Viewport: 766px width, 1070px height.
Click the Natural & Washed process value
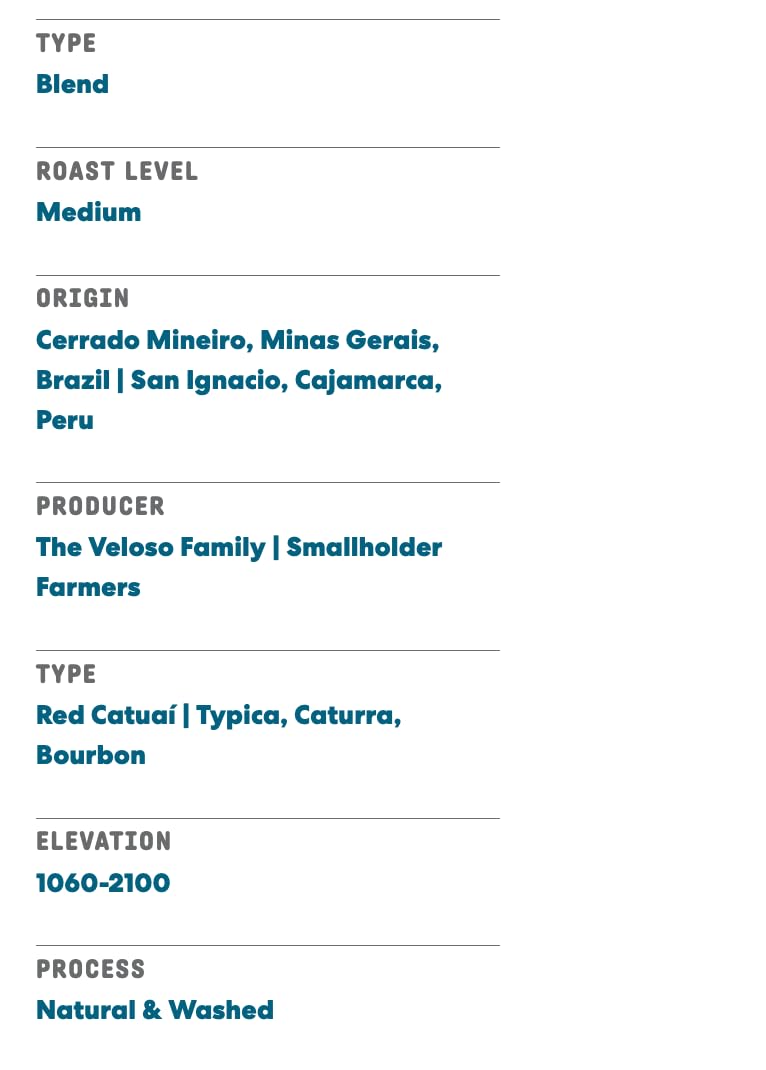coord(154,1010)
